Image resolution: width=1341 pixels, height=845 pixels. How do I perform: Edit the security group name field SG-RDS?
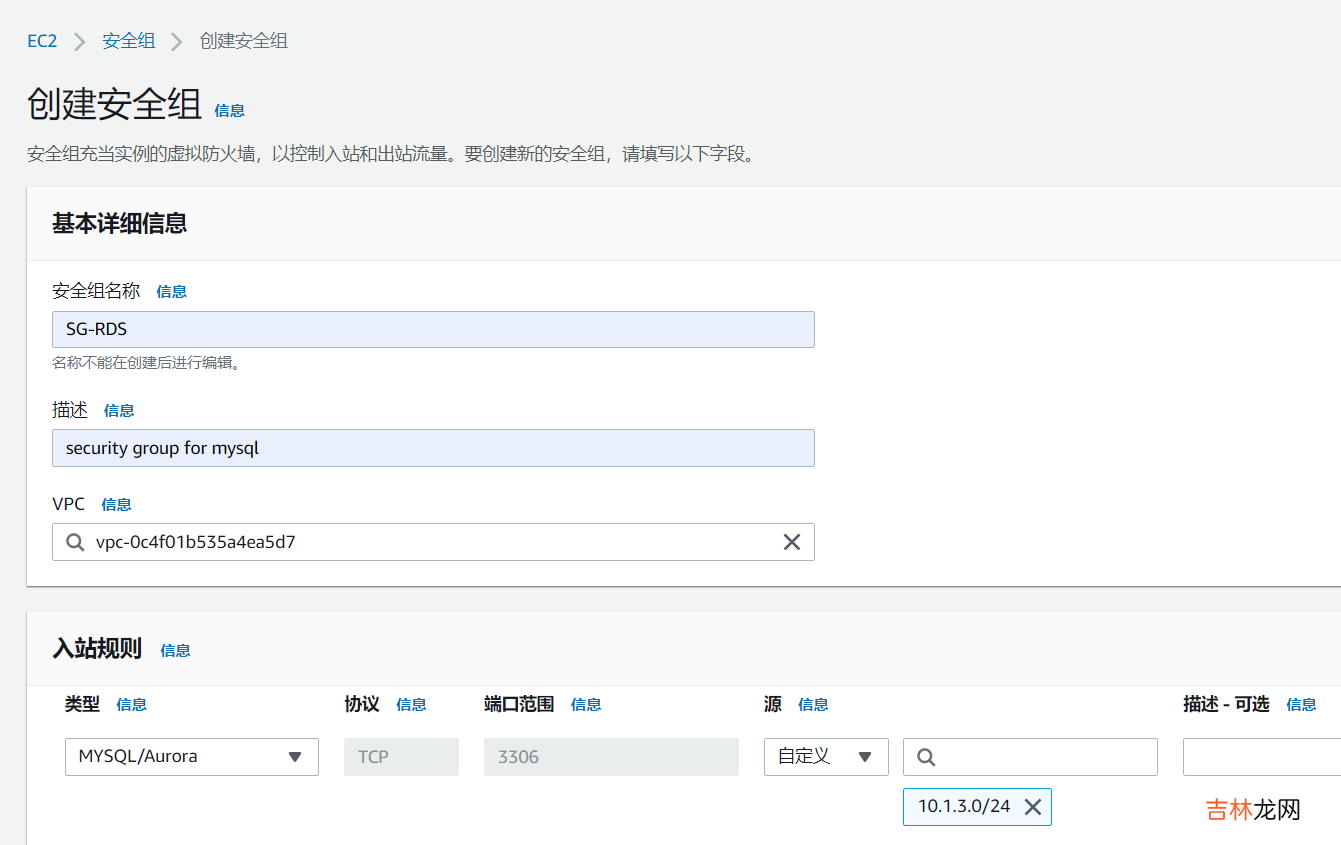pyautogui.click(x=433, y=329)
